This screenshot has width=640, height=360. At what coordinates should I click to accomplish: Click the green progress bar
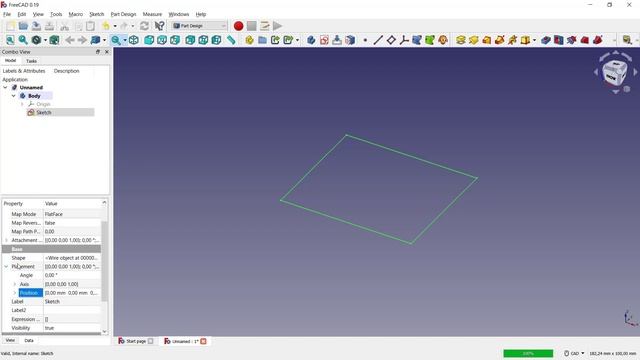(x=528, y=353)
